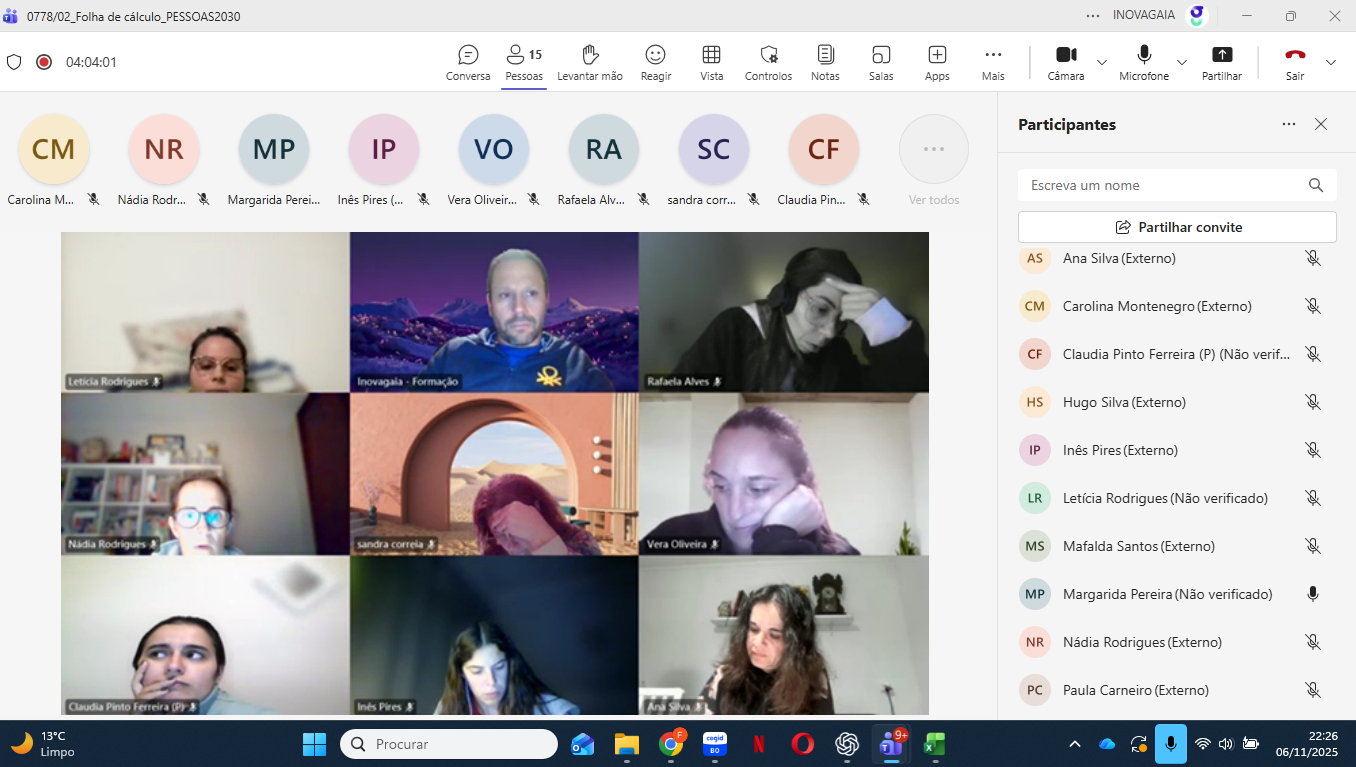This screenshot has width=1356, height=767.
Task: Expand the camera options arrow
Action: pos(1102,62)
